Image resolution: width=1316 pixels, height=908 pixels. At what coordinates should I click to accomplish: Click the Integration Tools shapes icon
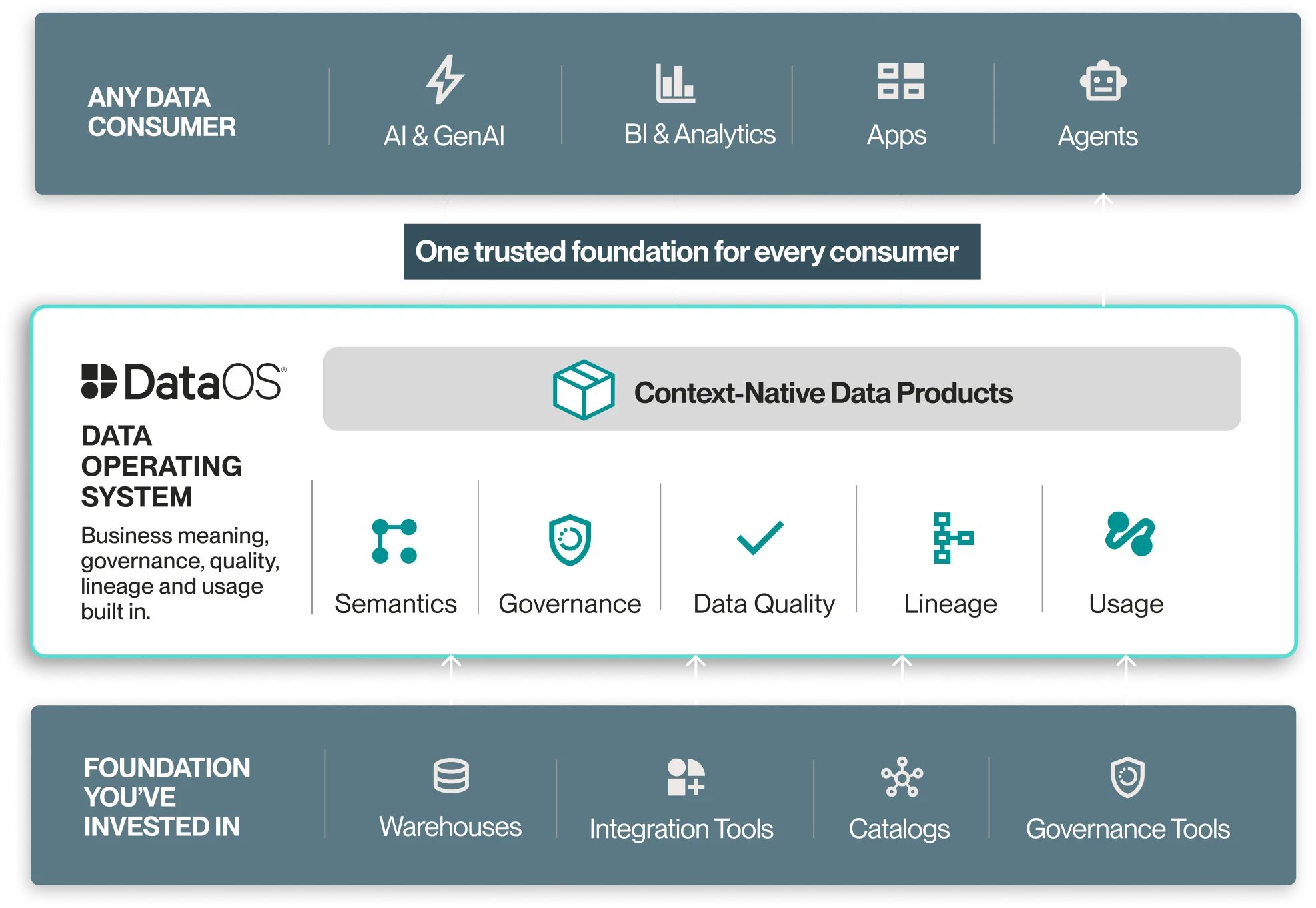pyautogui.click(x=686, y=777)
